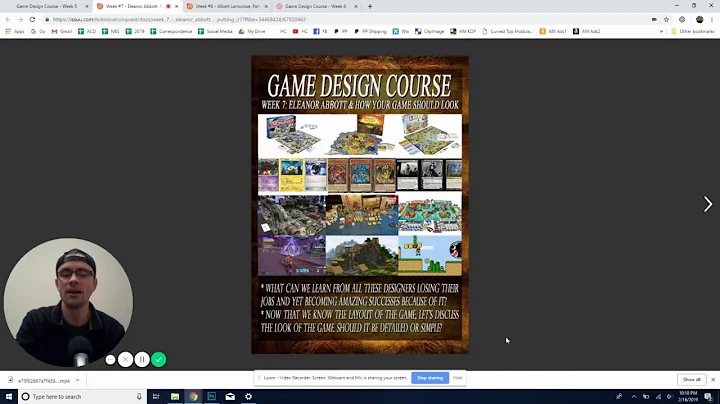Open the Gmail bookmark
The width and height of the screenshot is (720, 404).
(x=62, y=31)
